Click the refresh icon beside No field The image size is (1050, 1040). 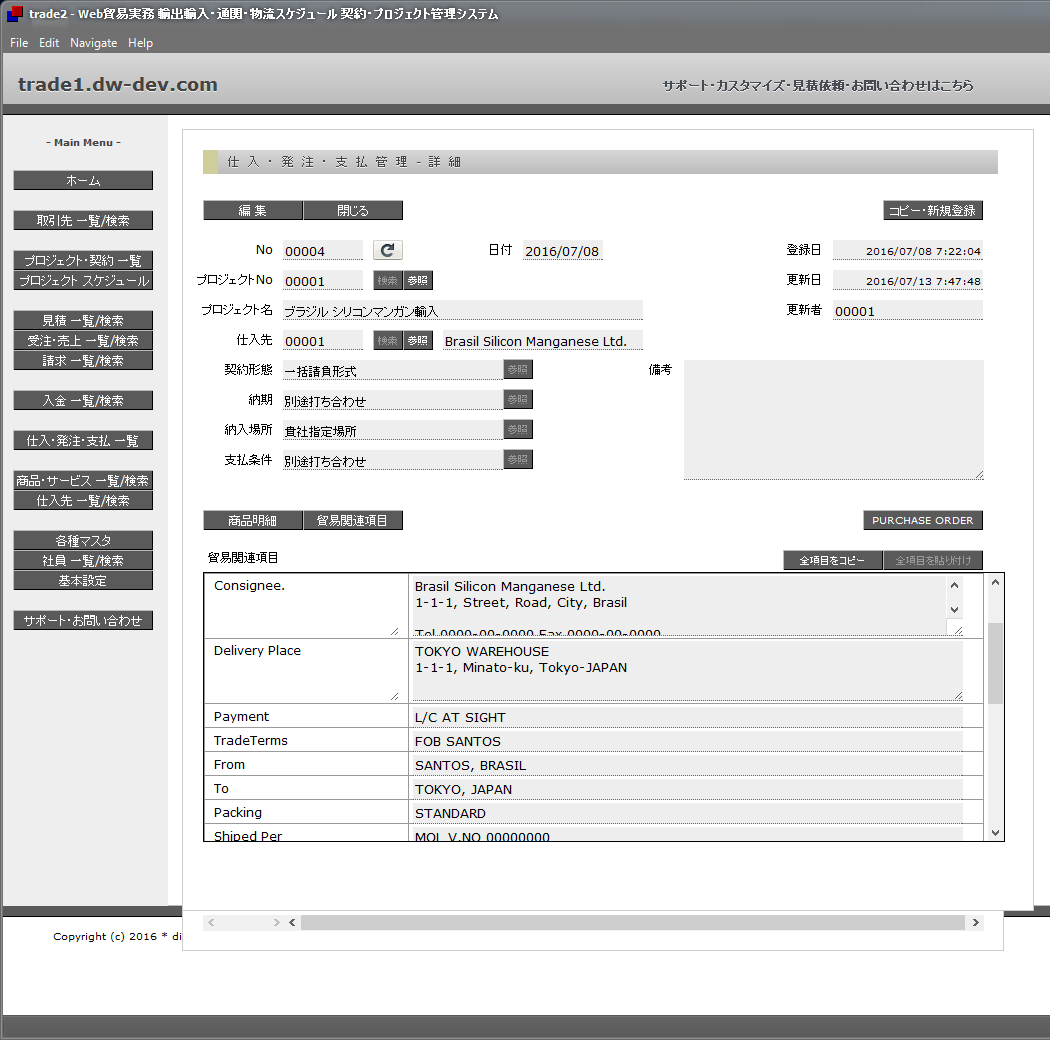pos(387,250)
